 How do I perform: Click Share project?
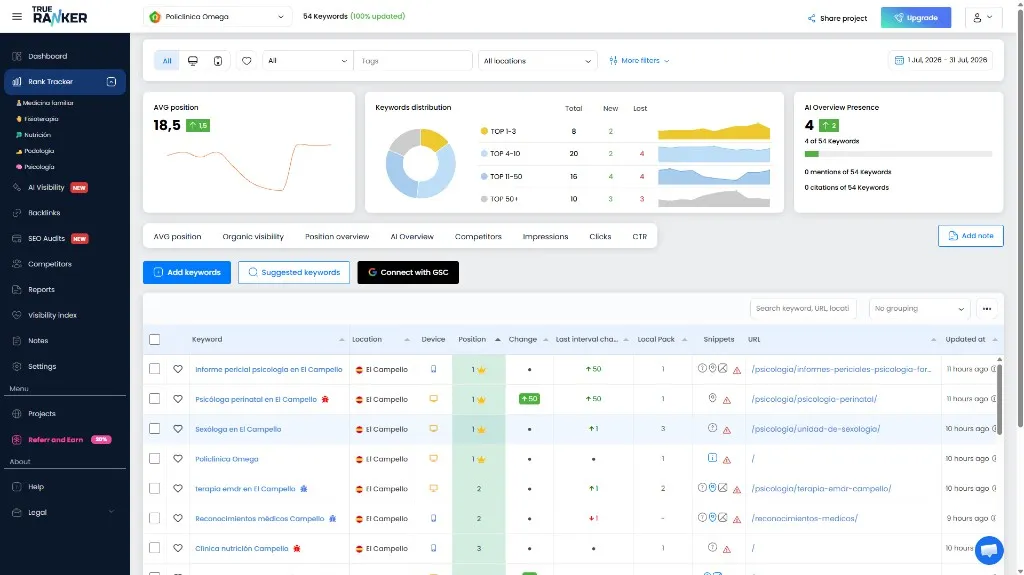[x=837, y=18]
